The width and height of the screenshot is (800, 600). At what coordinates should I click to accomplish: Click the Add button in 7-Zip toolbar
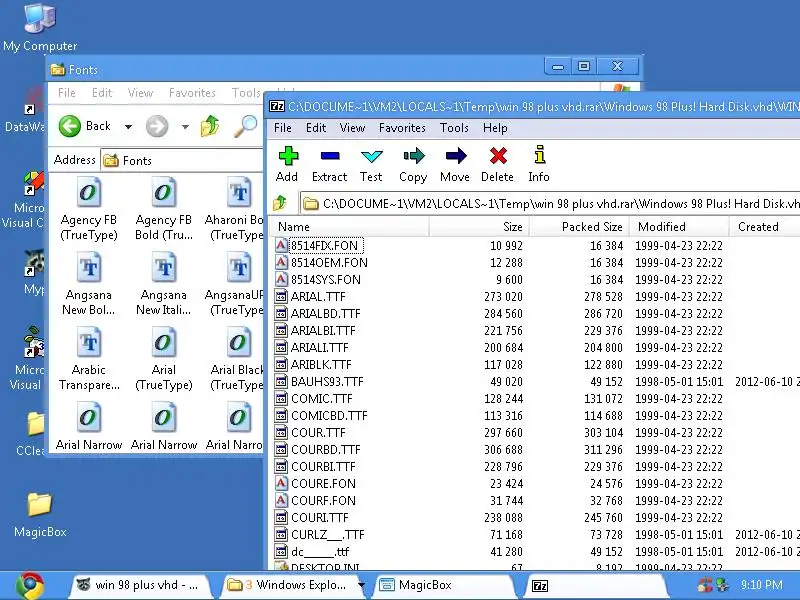[x=287, y=164]
